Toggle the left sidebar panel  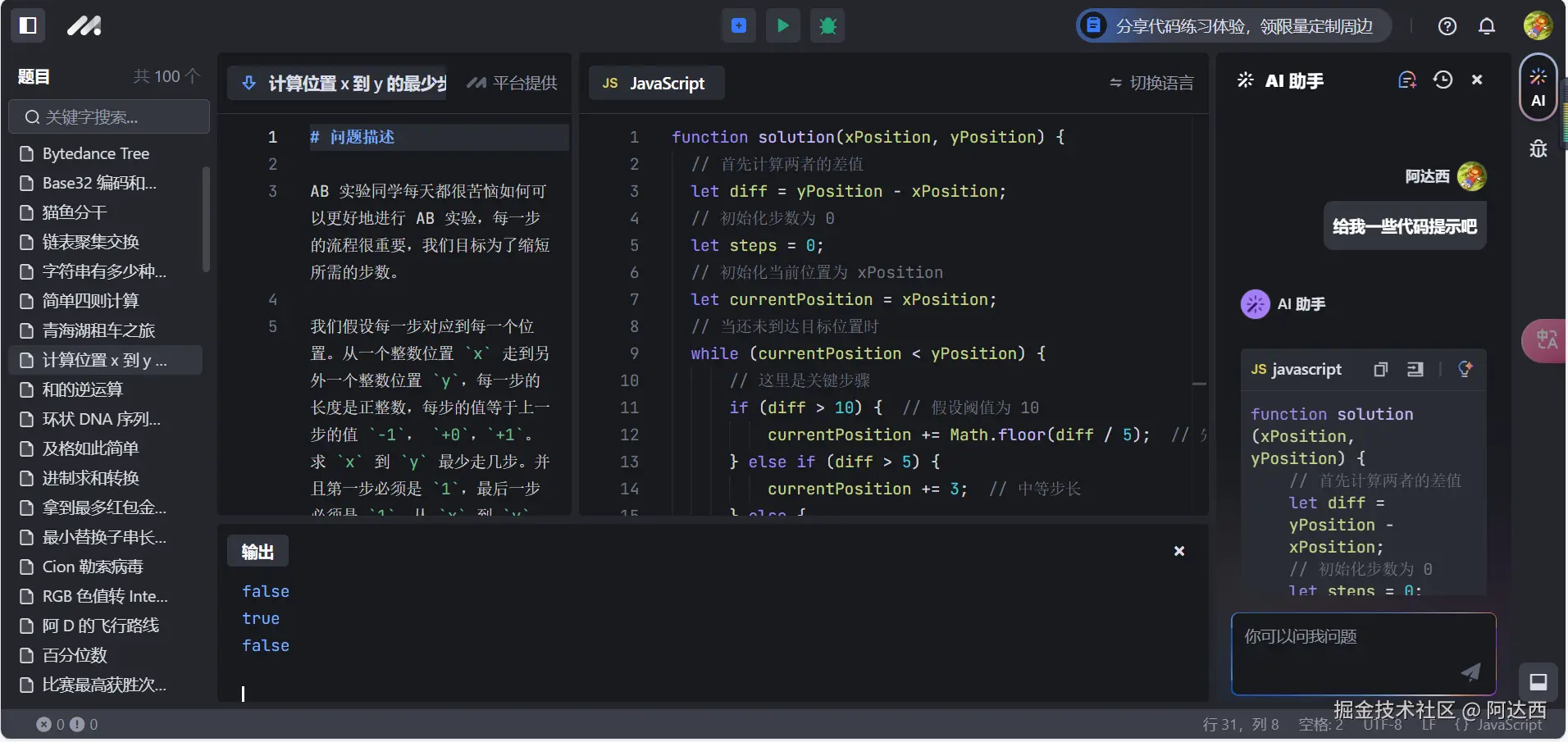pyautogui.click(x=27, y=25)
